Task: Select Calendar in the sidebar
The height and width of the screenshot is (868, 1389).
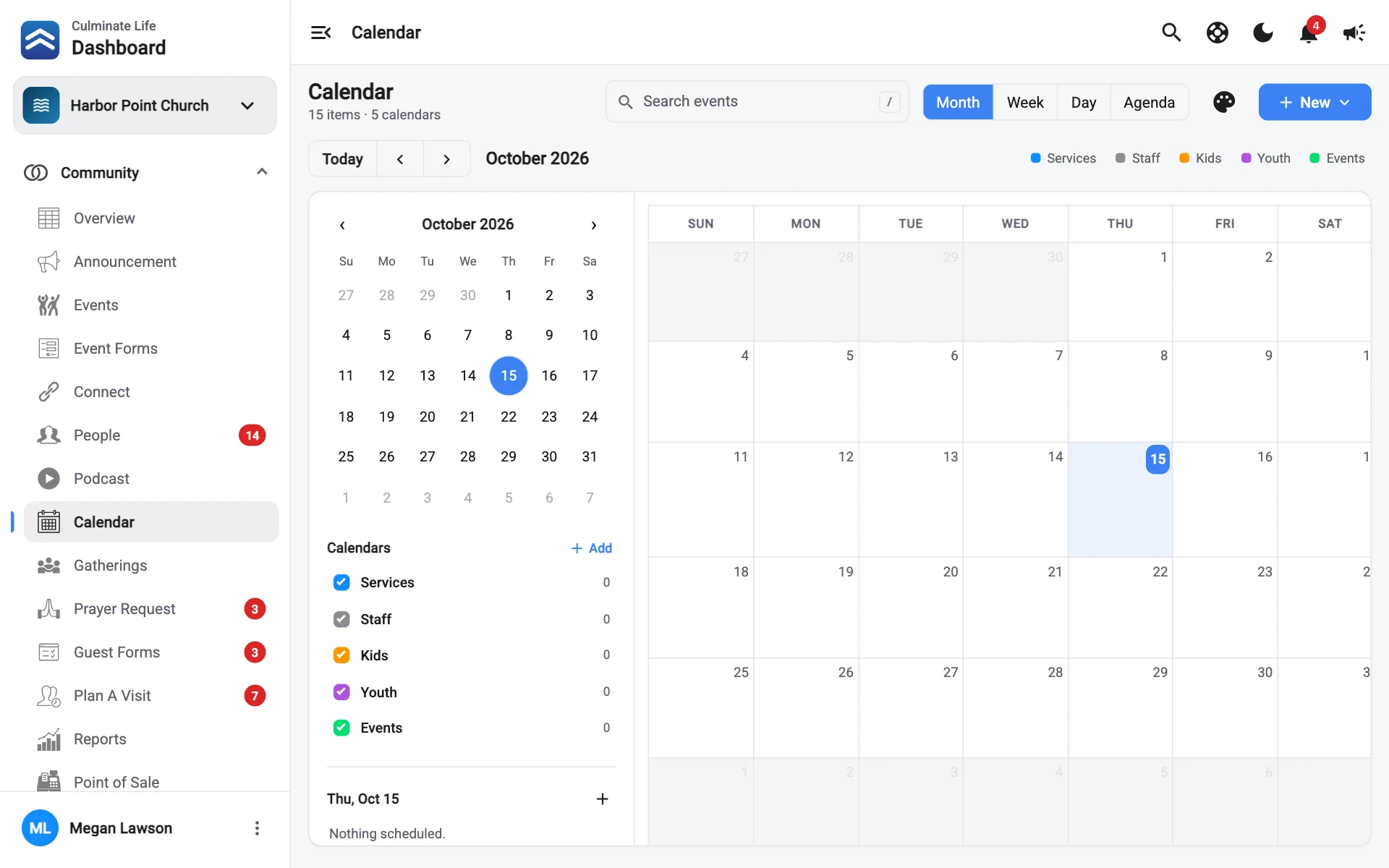Action: pyautogui.click(x=151, y=522)
